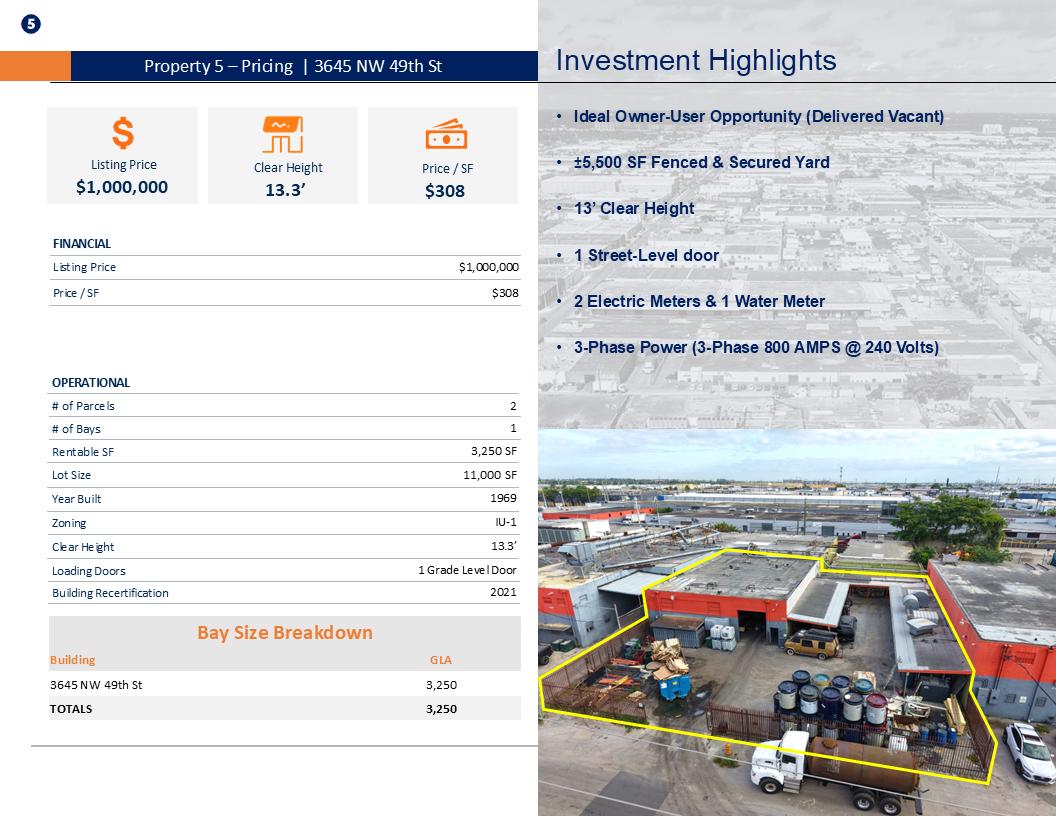Select the 13.3' value in the Clear Height card
Screen dimensions: 1056x816
click(x=286, y=190)
